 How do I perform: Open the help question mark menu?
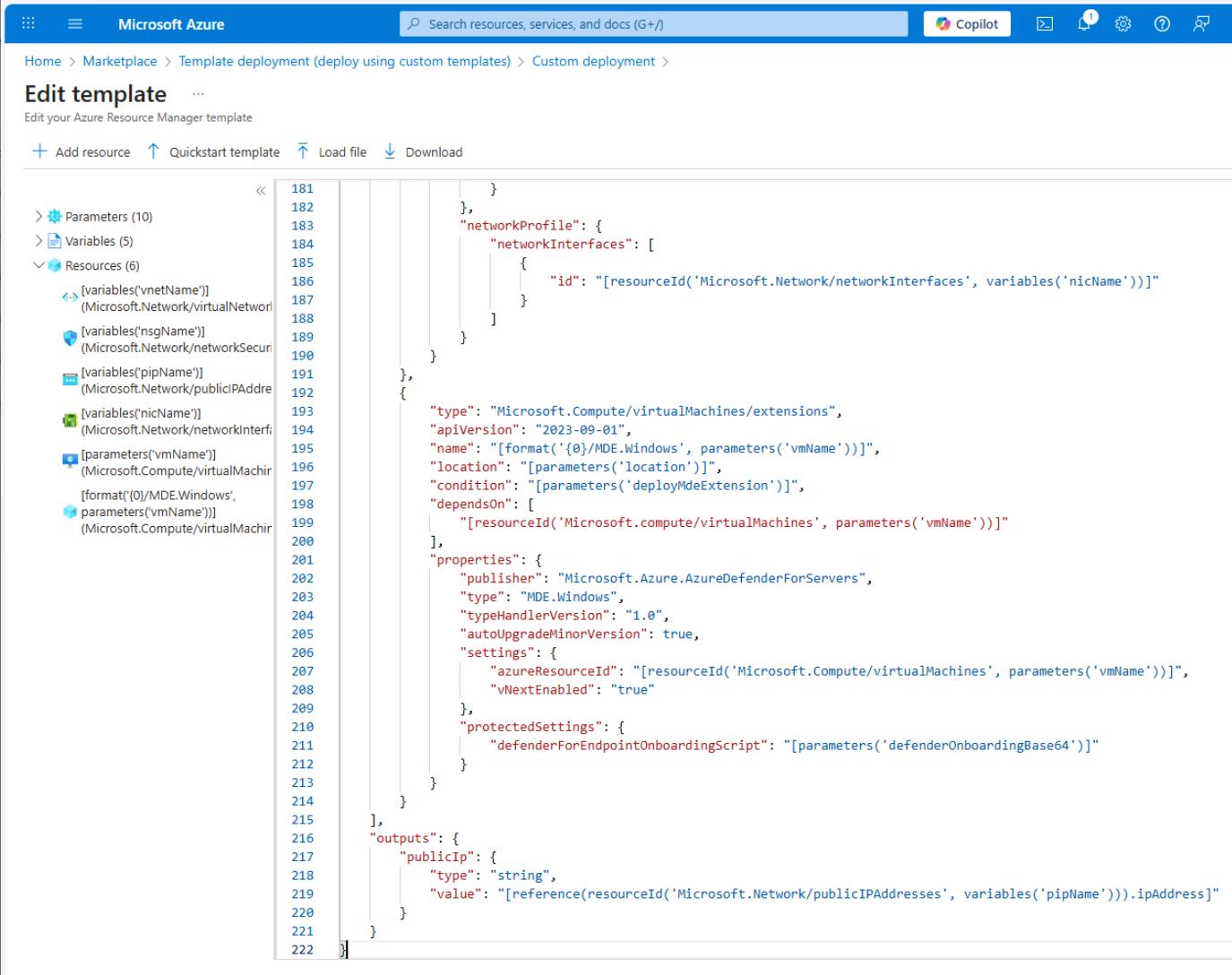click(x=1161, y=24)
